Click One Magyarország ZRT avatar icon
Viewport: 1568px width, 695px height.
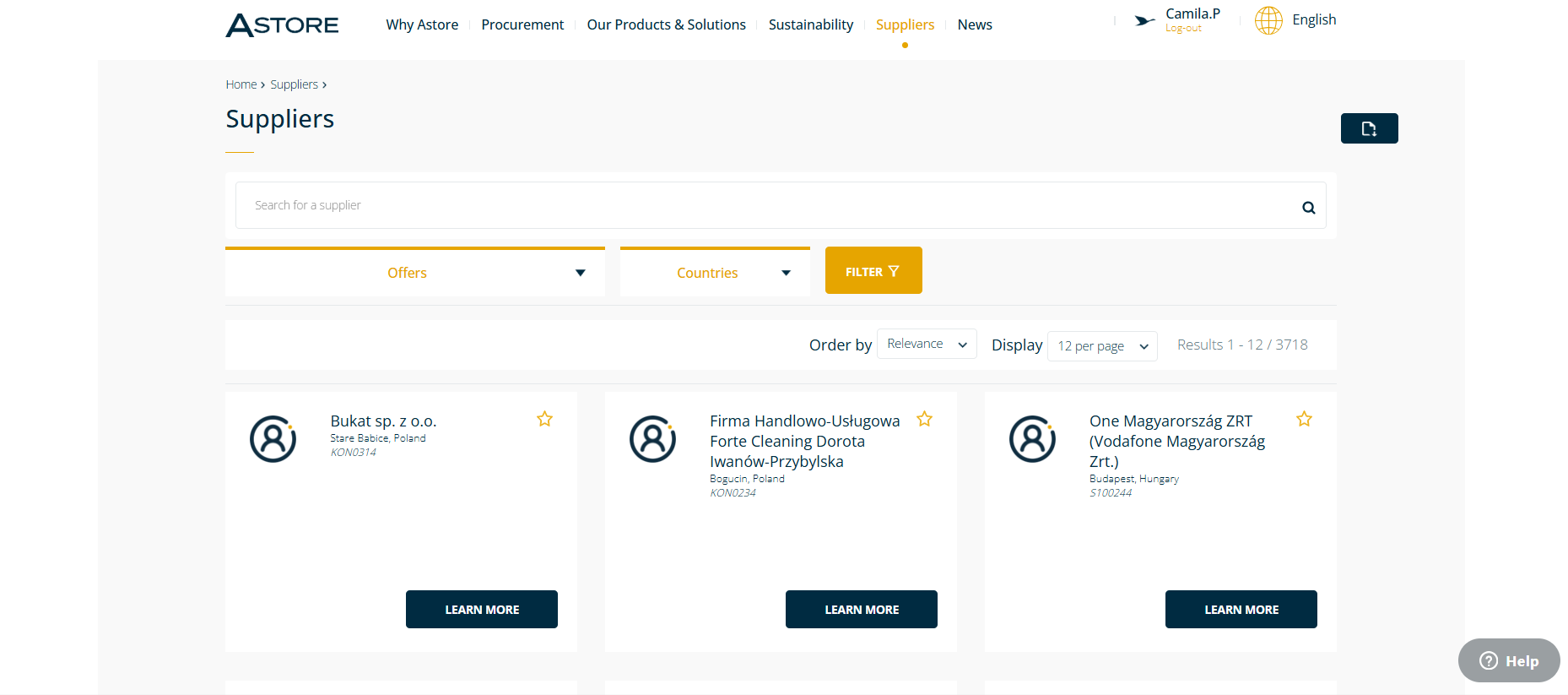tap(1032, 438)
